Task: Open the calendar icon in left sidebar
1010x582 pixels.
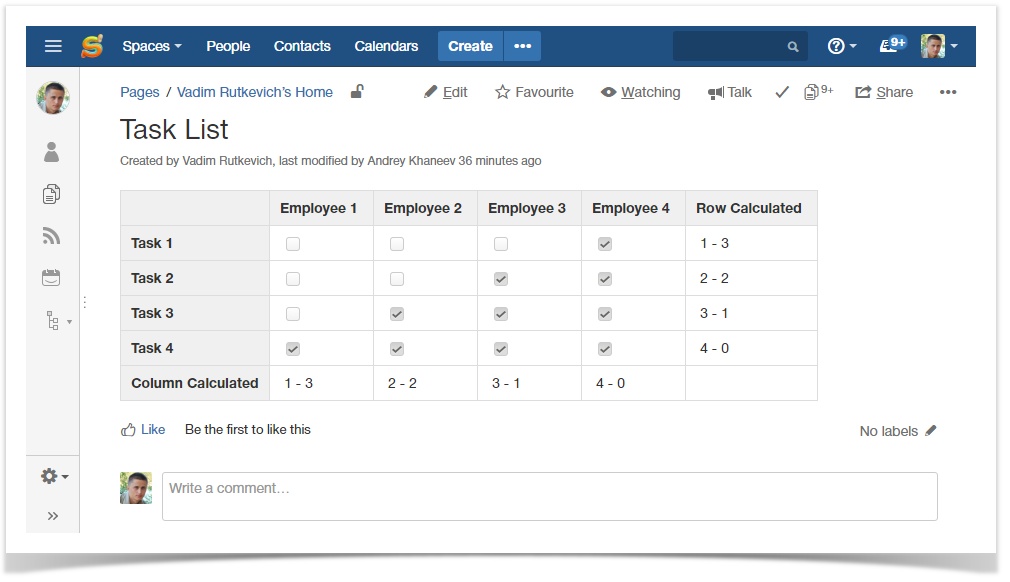Action: 51,277
